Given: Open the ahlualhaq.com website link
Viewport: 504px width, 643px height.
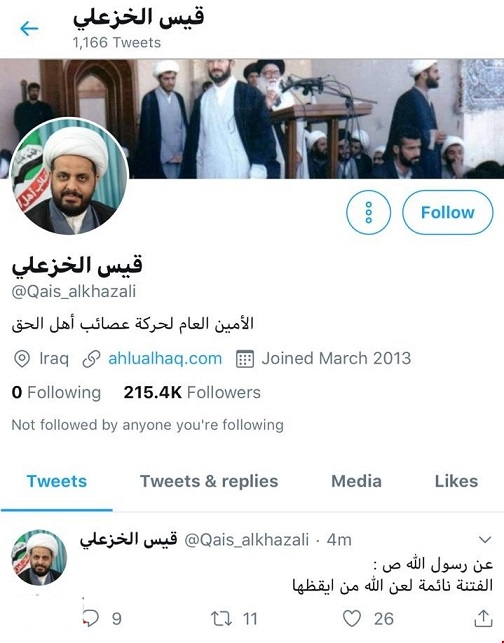Looking at the screenshot, I should [165, 358].
